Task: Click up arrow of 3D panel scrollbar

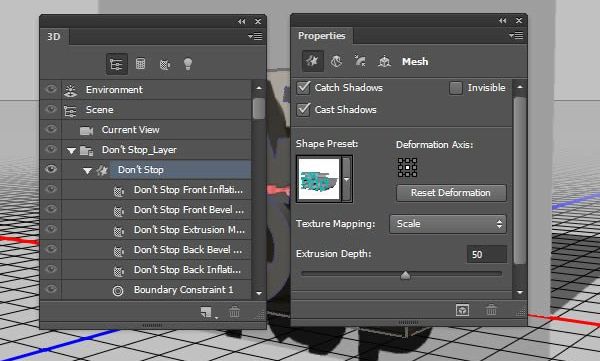Action: [259, 88]
